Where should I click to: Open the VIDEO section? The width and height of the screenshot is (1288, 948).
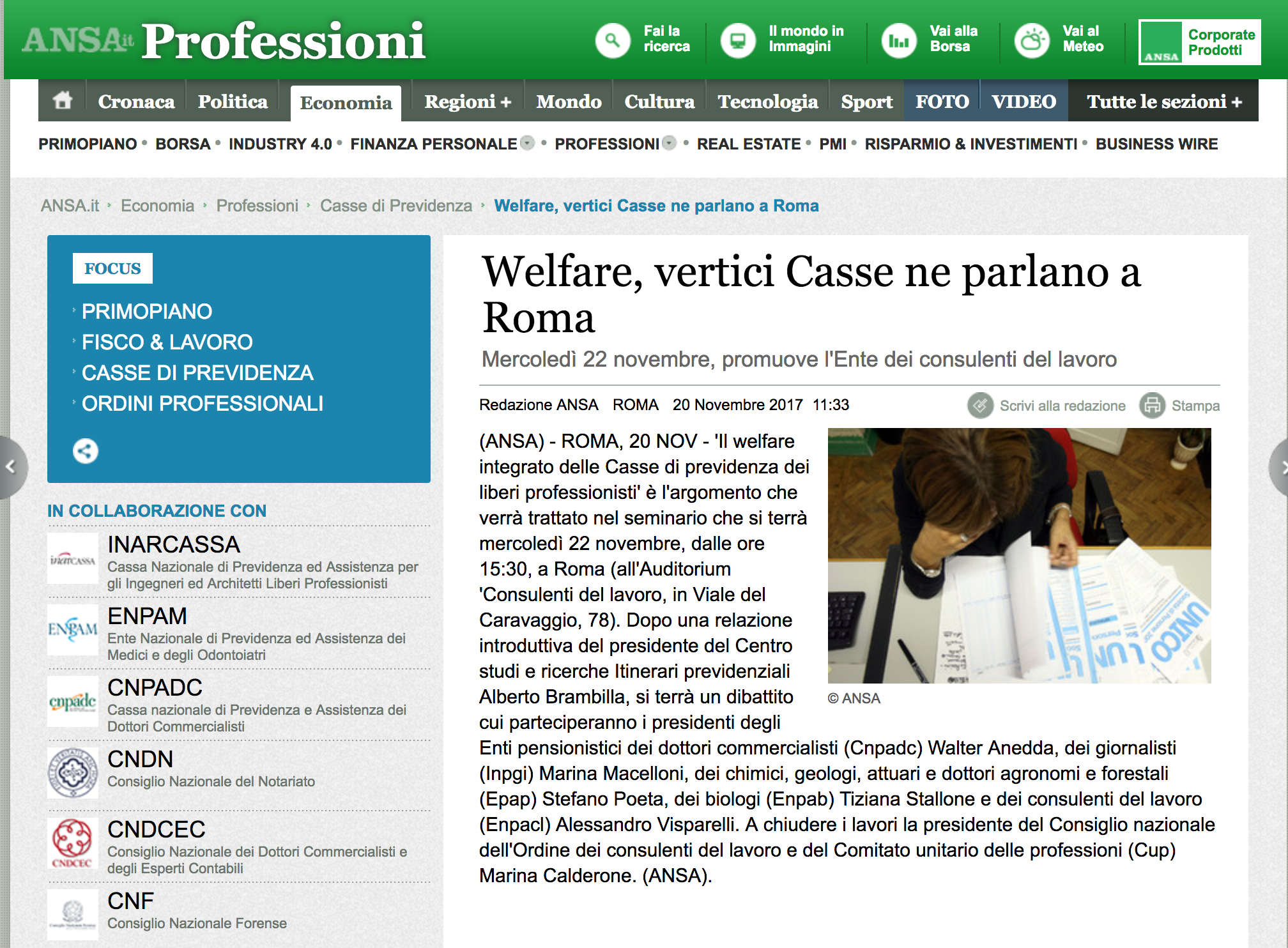1023,102
